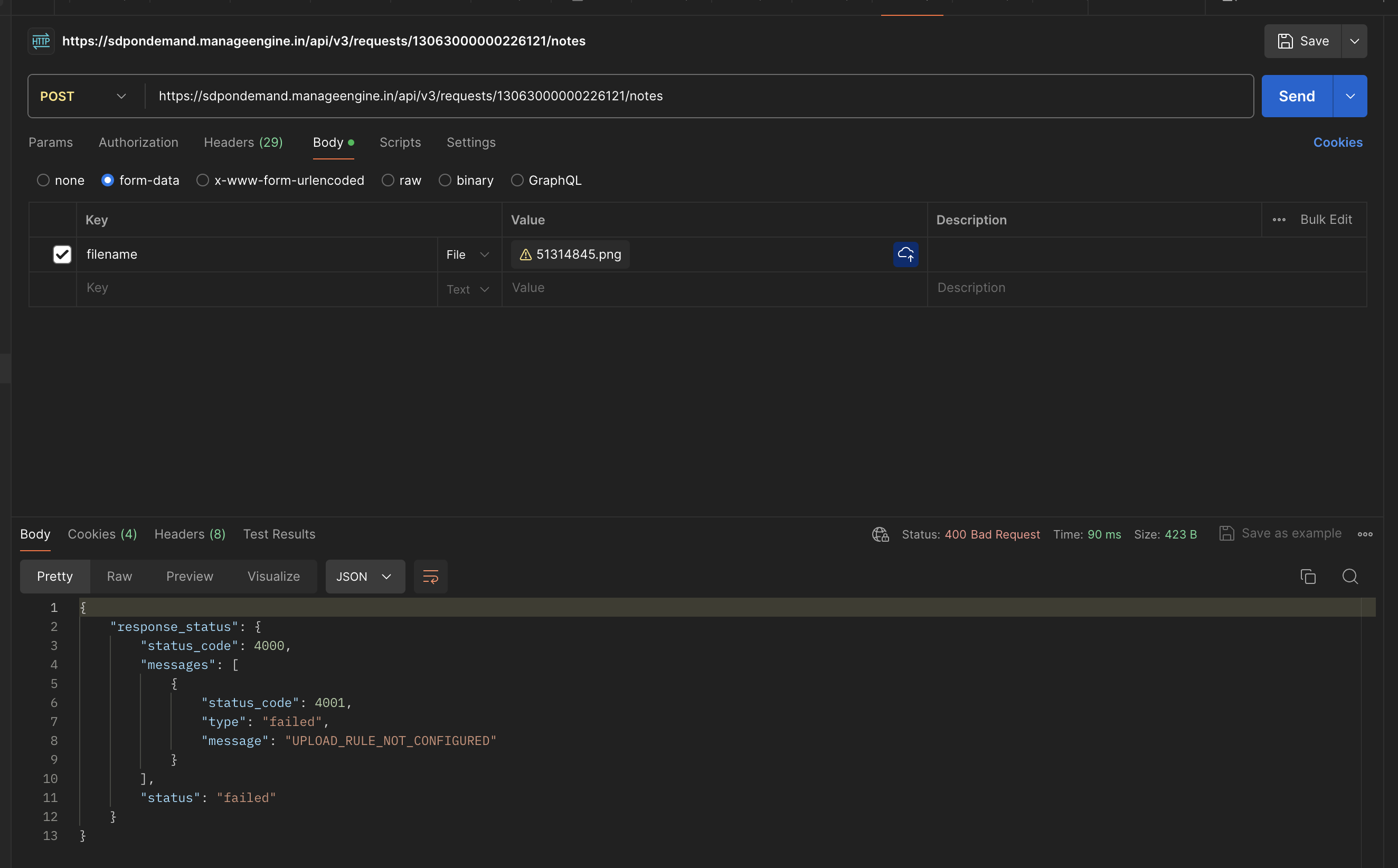Click the network globe lock icon
Screen dimensions: 1398x868
coord(880,534)
